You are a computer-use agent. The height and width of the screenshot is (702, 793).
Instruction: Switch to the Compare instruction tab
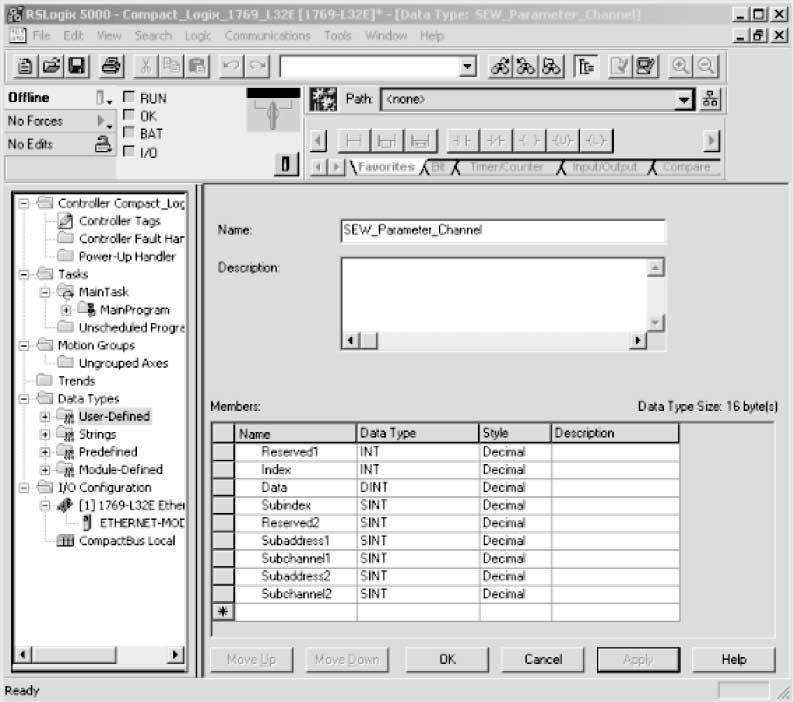click(686, 167)
